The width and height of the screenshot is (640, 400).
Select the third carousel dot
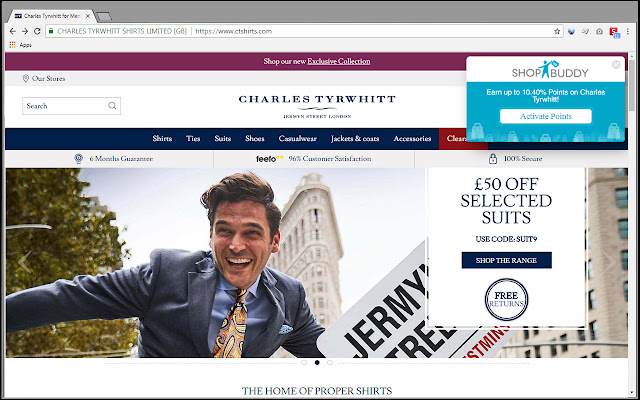click(x=330, y=362)
